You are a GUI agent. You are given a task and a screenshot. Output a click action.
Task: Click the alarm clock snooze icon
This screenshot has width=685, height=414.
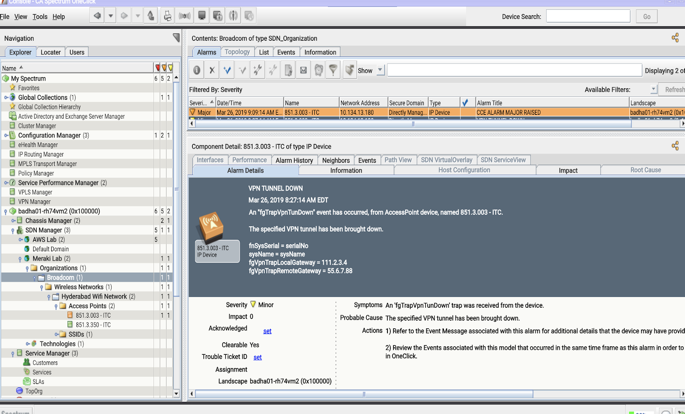click(318, 70)
